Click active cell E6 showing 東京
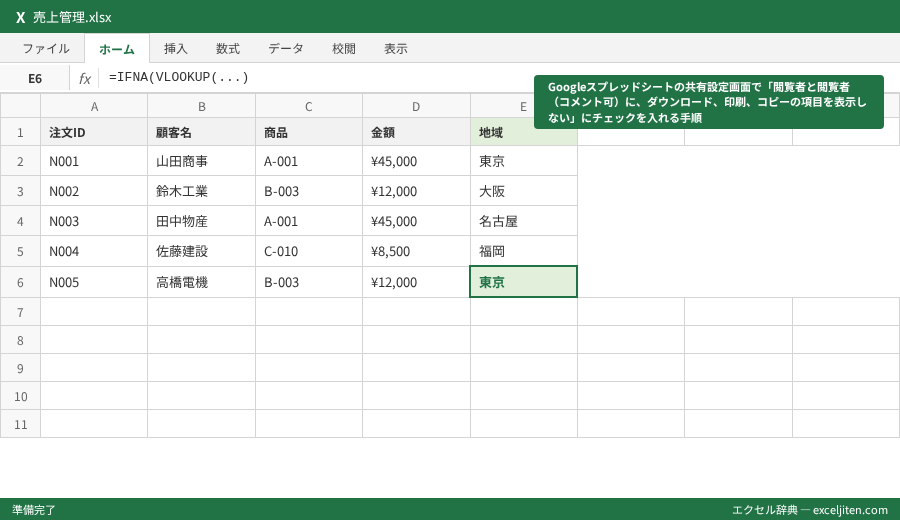Viewport: 900px width, 520px height. pos(523,282)
